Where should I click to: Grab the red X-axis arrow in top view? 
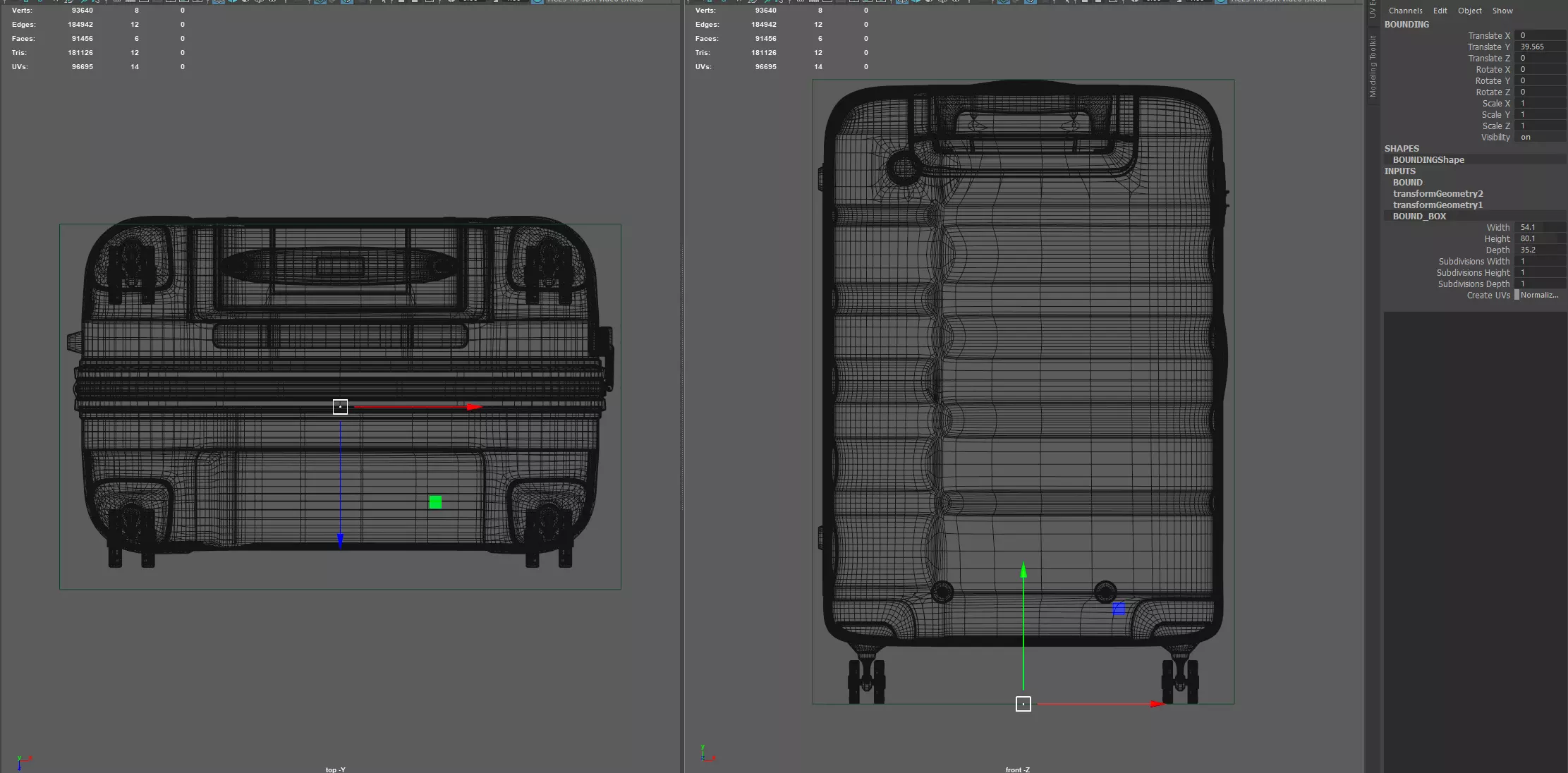pyautogui.click(x=474, y=407)
